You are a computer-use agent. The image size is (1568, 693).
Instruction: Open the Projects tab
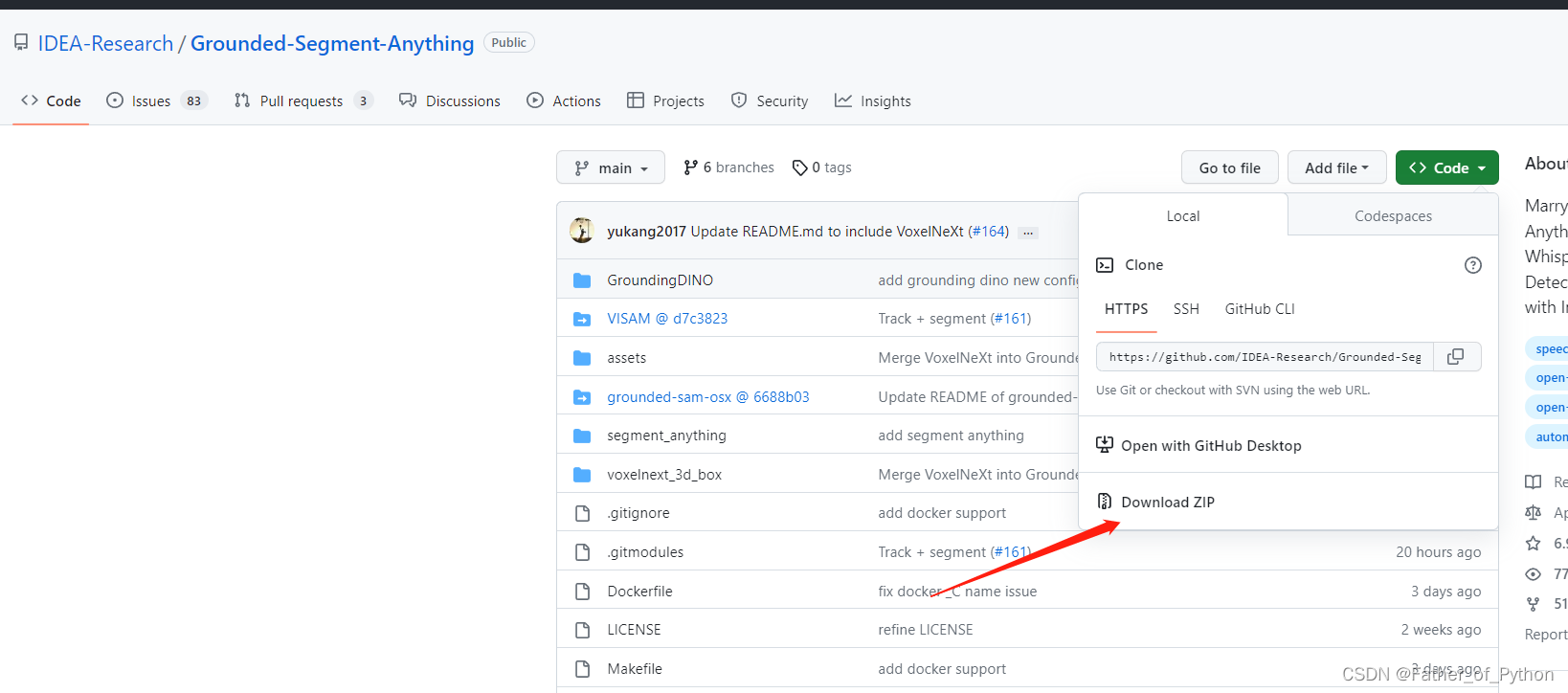(x=666, y=101)
